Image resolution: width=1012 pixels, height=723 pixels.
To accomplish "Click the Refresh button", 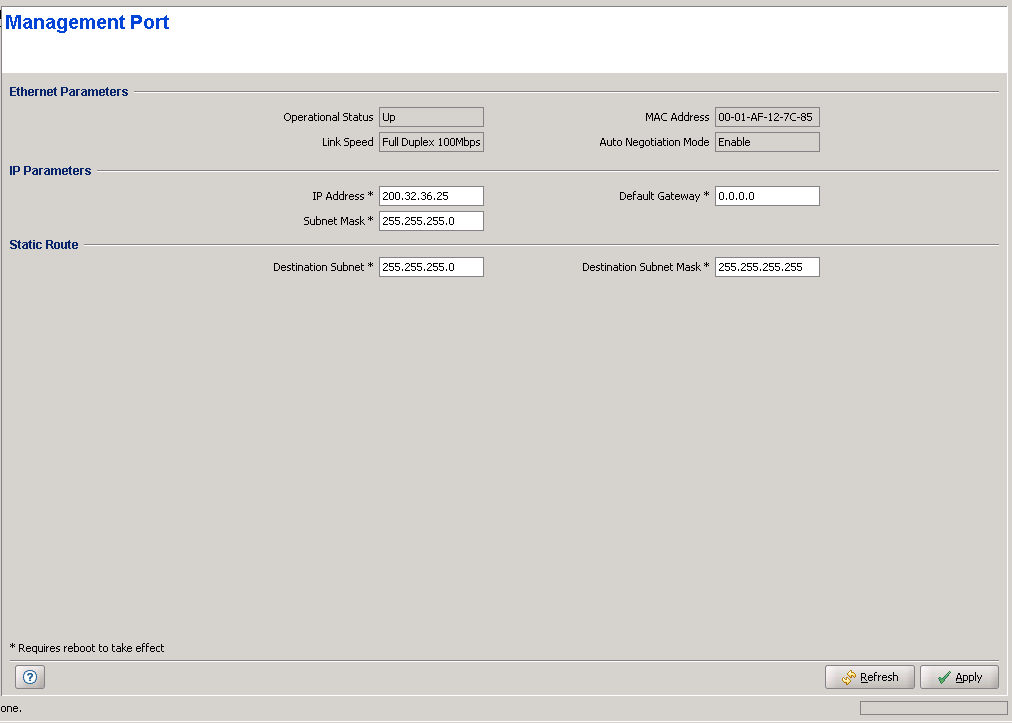I will [x=869, y=677].
